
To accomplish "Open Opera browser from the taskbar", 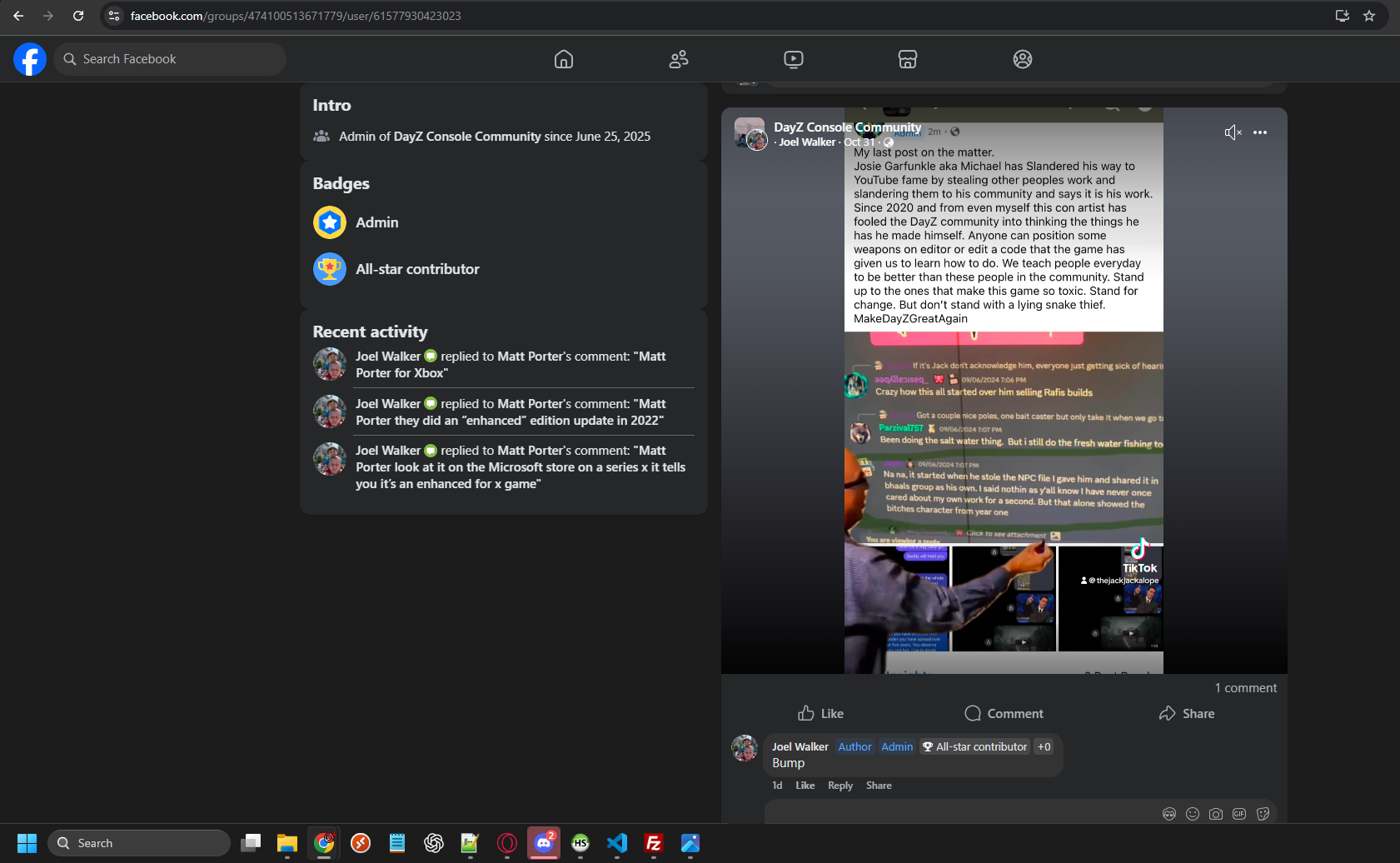I will click(x=507, y=843).
